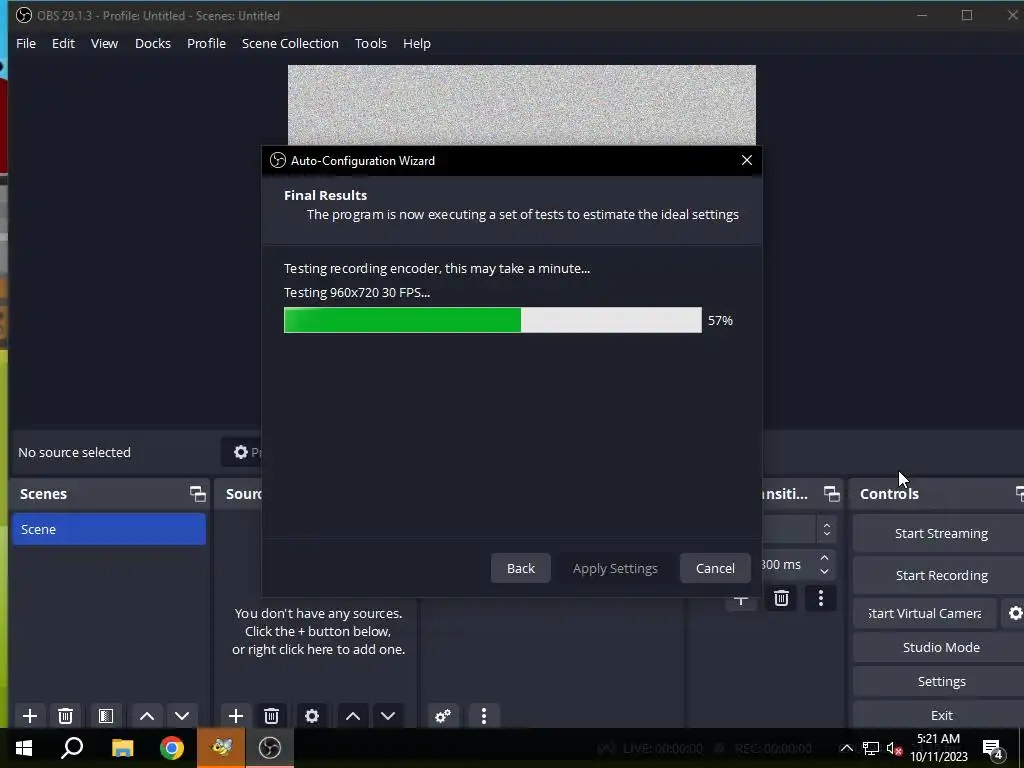The image size is (1024, 768).
Task: Close the Auto-Configuration Wizard dialog
Action: 747,160
